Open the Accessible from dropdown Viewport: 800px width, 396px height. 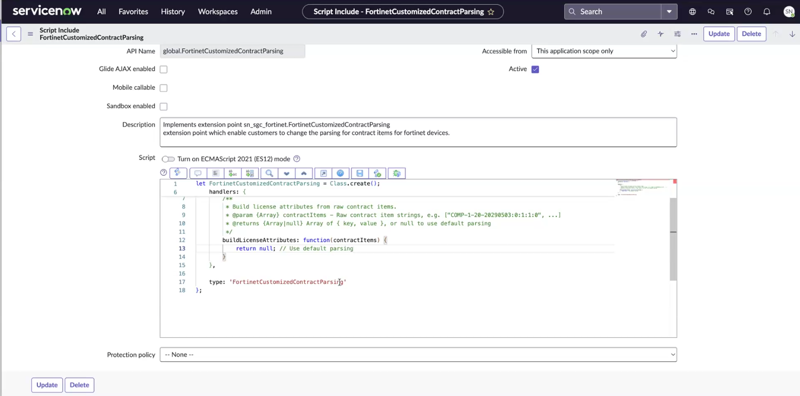click(604, 51)
